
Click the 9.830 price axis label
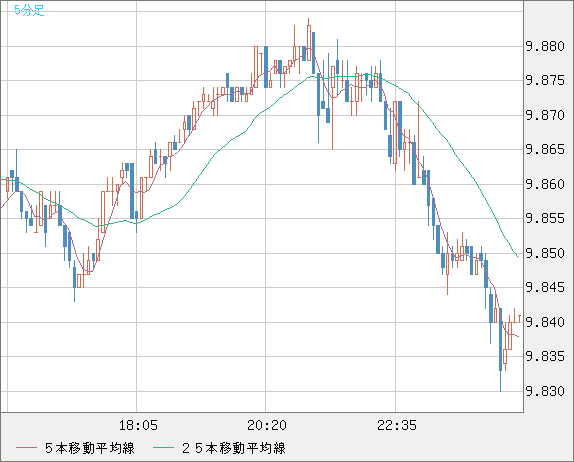tap(545, 391)
